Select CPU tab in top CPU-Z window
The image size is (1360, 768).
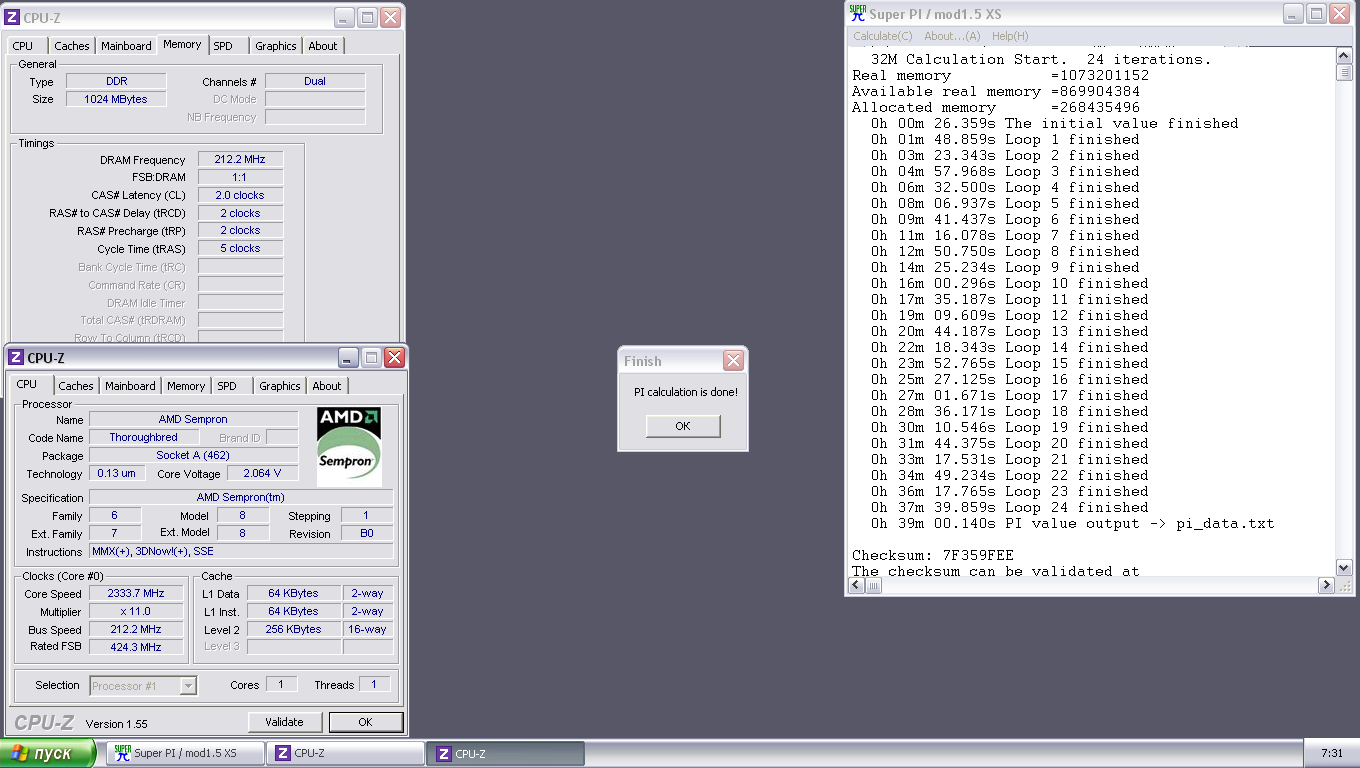[x=23, y=46]
